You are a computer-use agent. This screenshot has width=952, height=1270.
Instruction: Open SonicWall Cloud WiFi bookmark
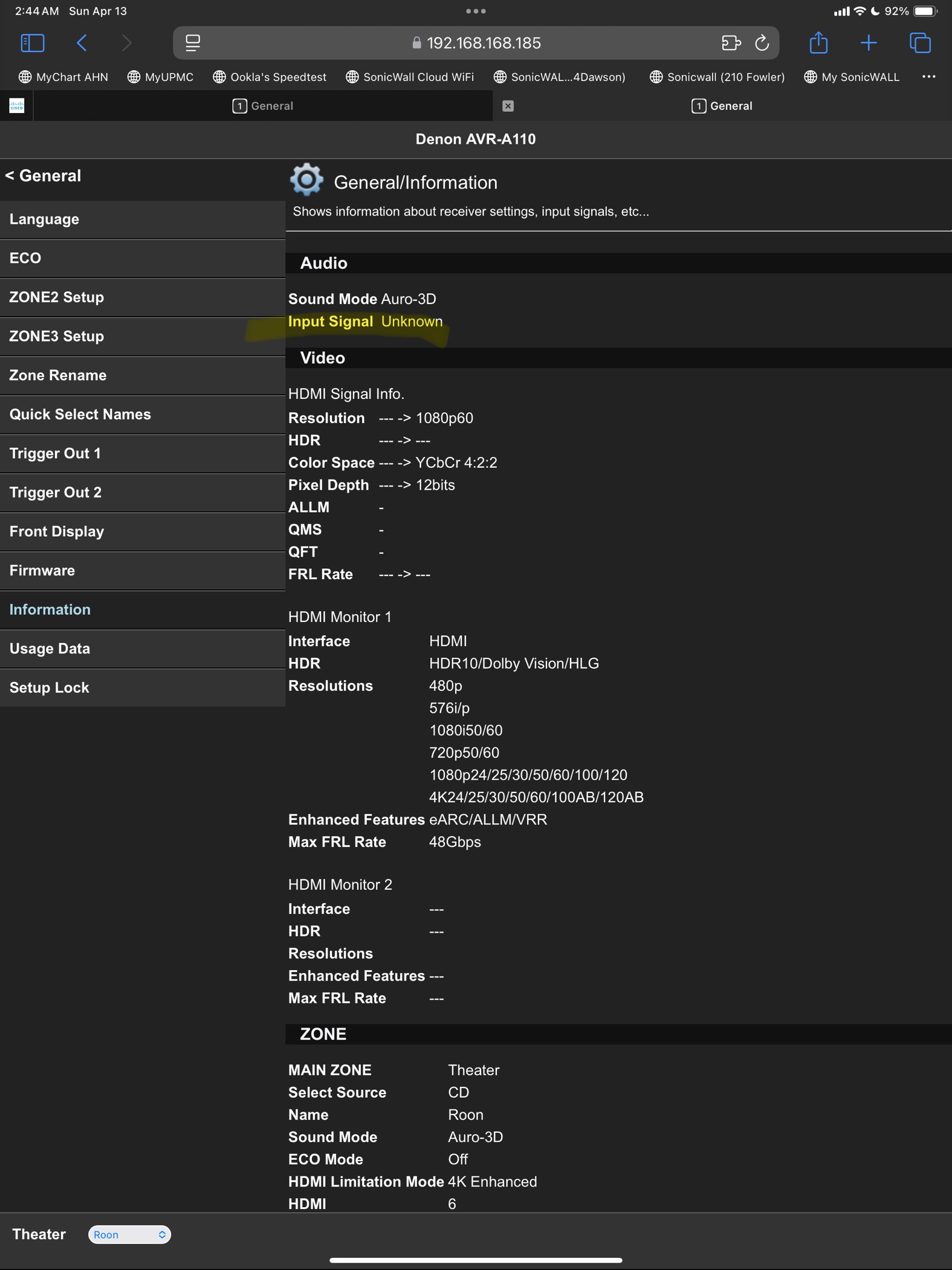coord(410,77)
